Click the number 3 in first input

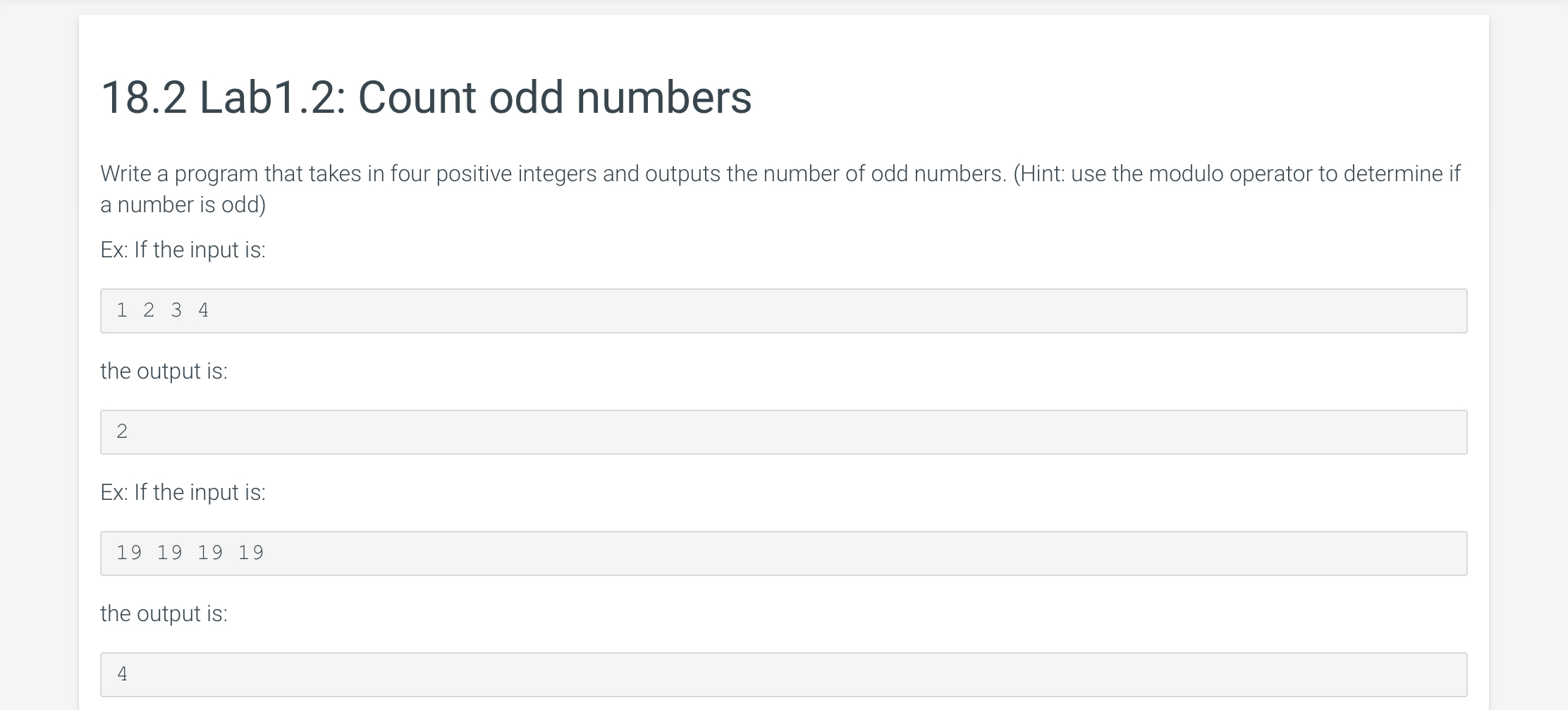(176, 310)
